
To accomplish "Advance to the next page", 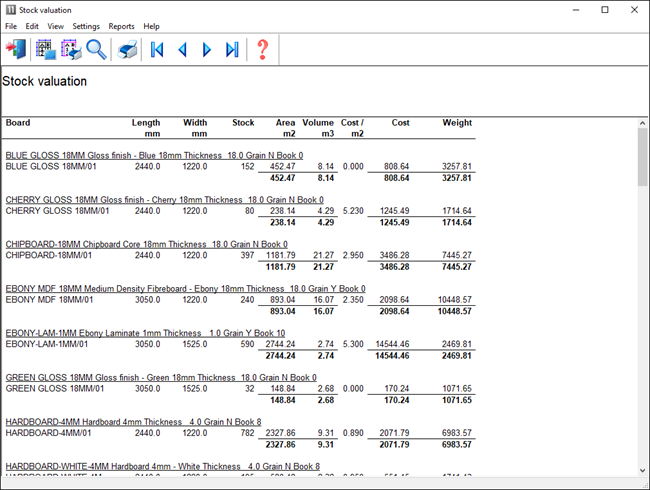I will (207, 49).
